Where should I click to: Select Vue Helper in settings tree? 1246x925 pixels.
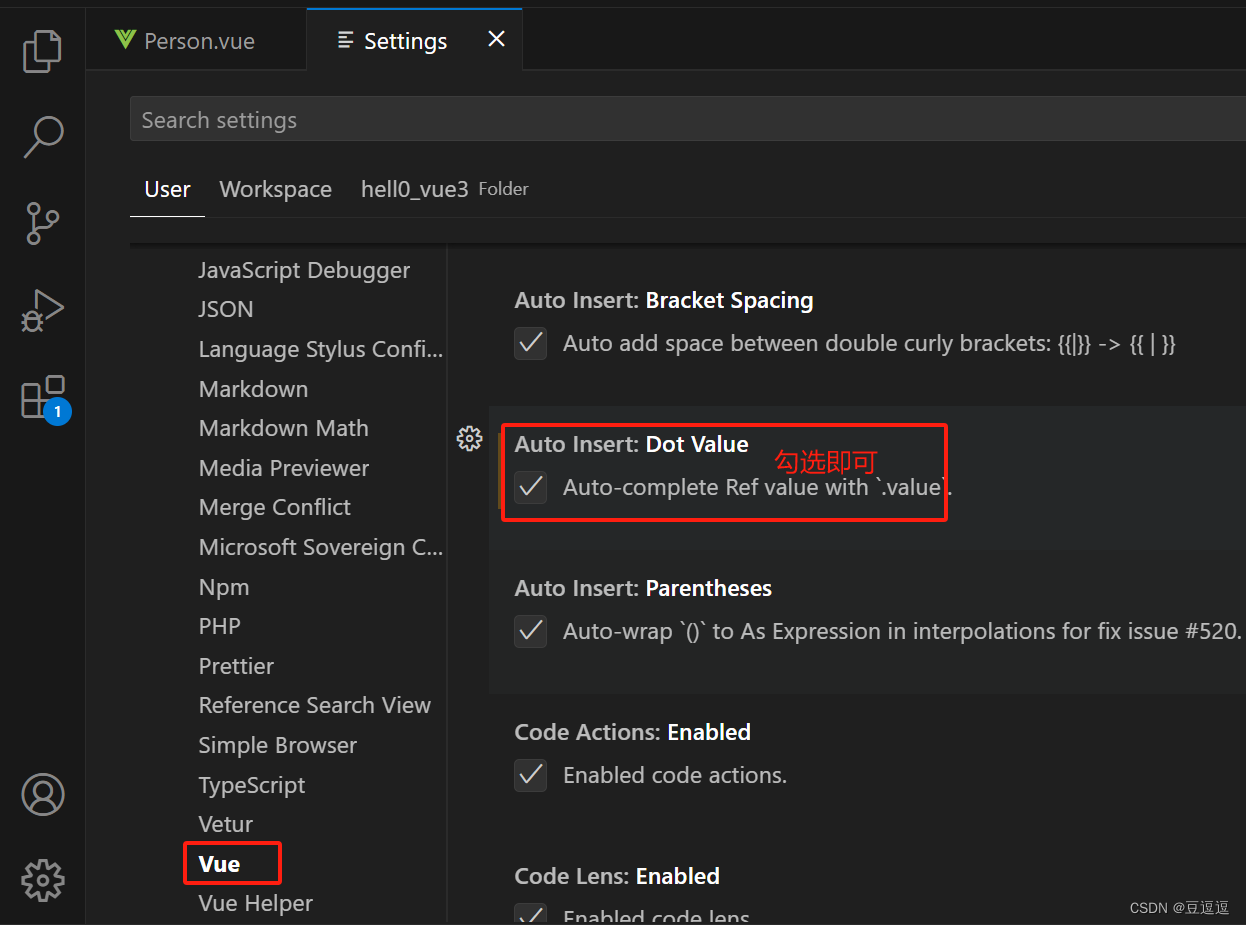click(x=255, y=903)
